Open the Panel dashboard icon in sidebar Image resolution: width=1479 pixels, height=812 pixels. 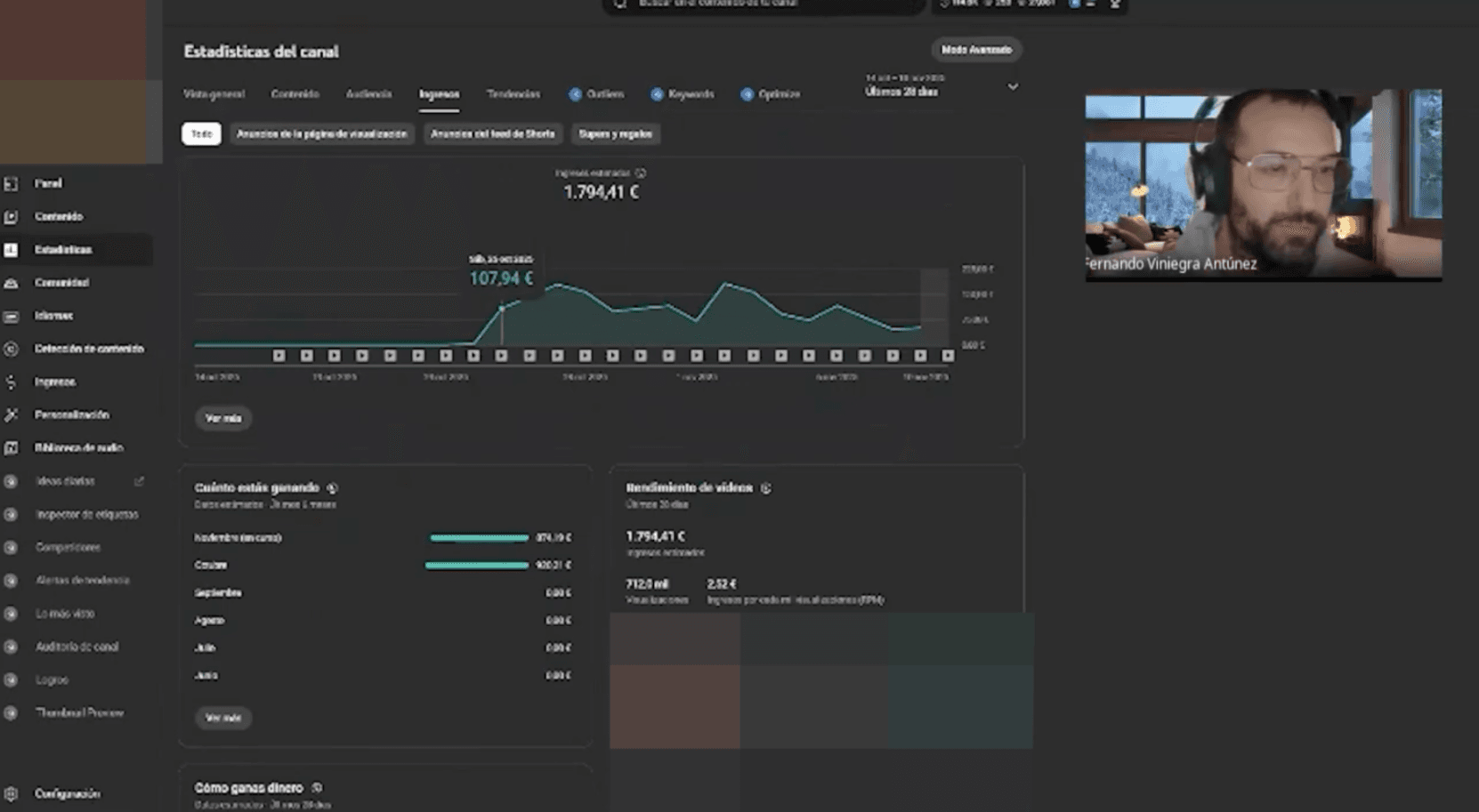(x=12, y=183)
